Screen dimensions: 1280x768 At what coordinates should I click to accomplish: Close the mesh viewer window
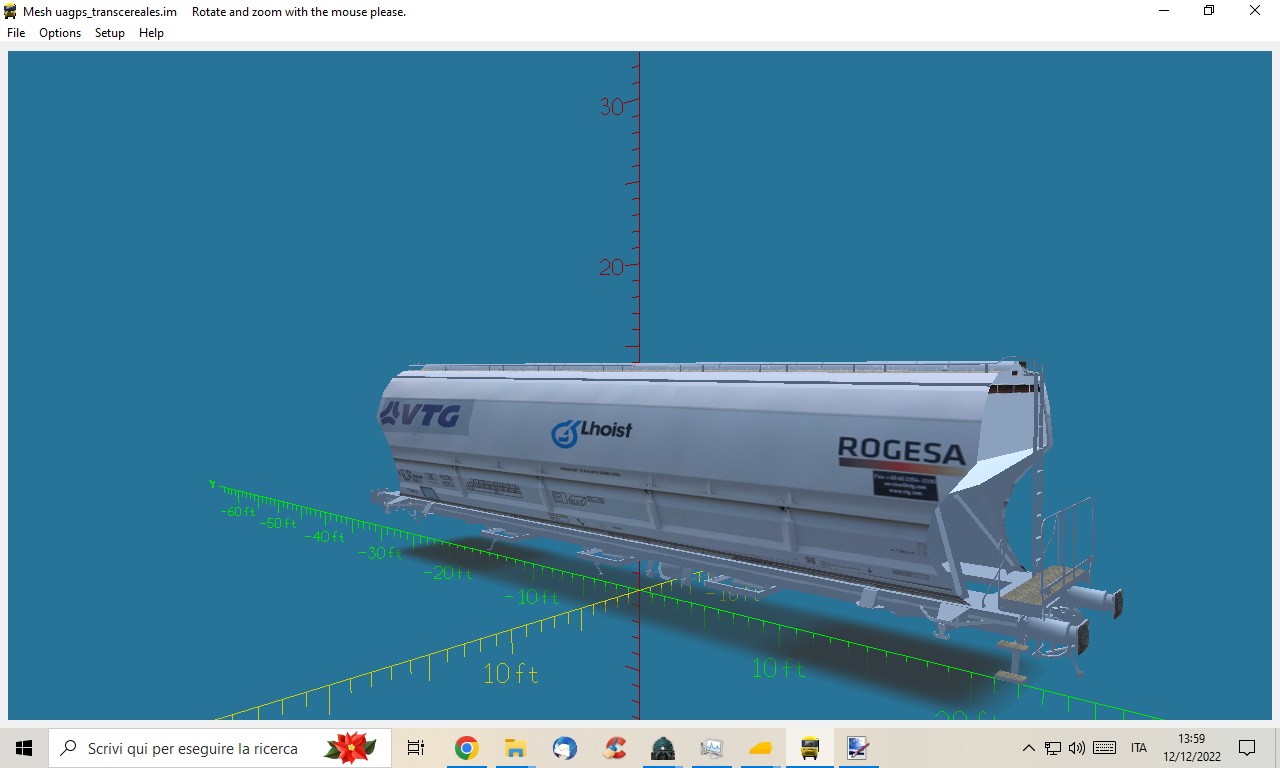click(1255, 11)
